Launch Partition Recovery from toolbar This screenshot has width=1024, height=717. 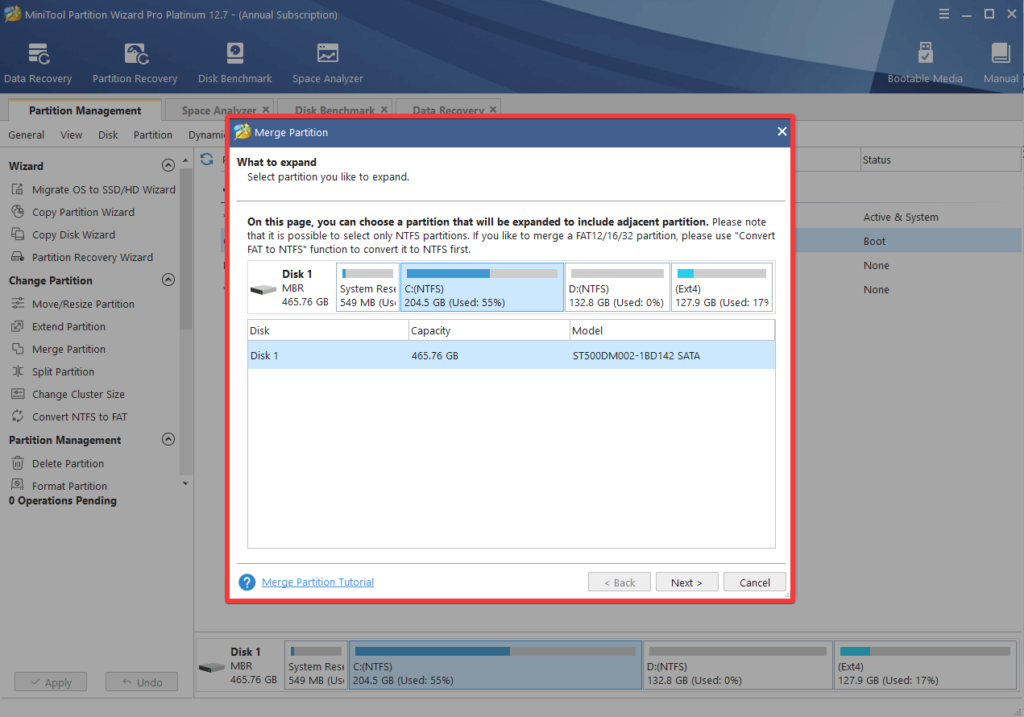pyautogui.click(x=135, y=63)
